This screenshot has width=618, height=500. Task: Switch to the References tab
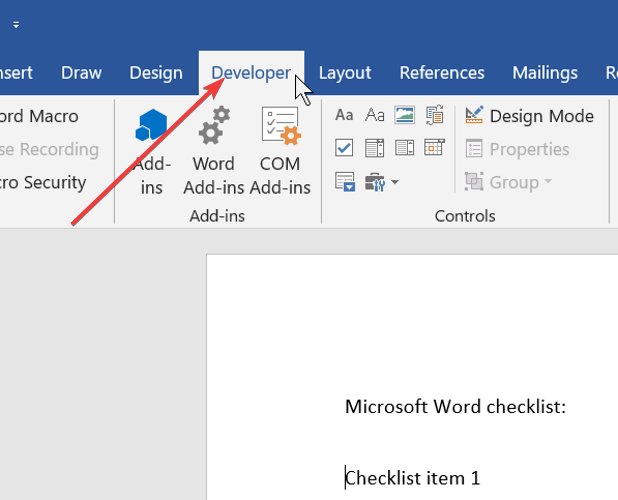pyautogui.click(x=442, y=73)
